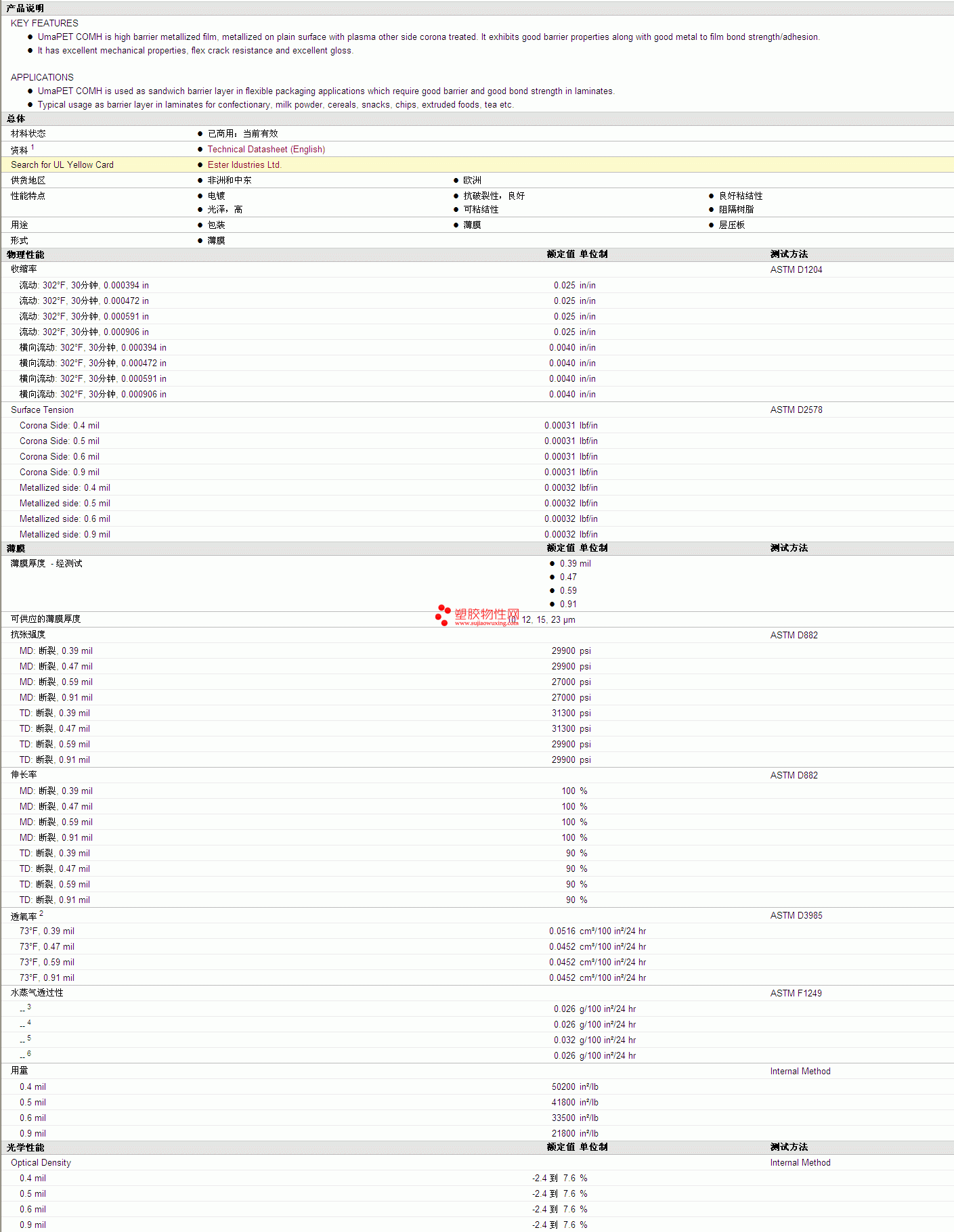The width and height of the screenshot is (954, 1232).
Task: Click the 电镀 feature entry
Action: [x=216, y=196]
